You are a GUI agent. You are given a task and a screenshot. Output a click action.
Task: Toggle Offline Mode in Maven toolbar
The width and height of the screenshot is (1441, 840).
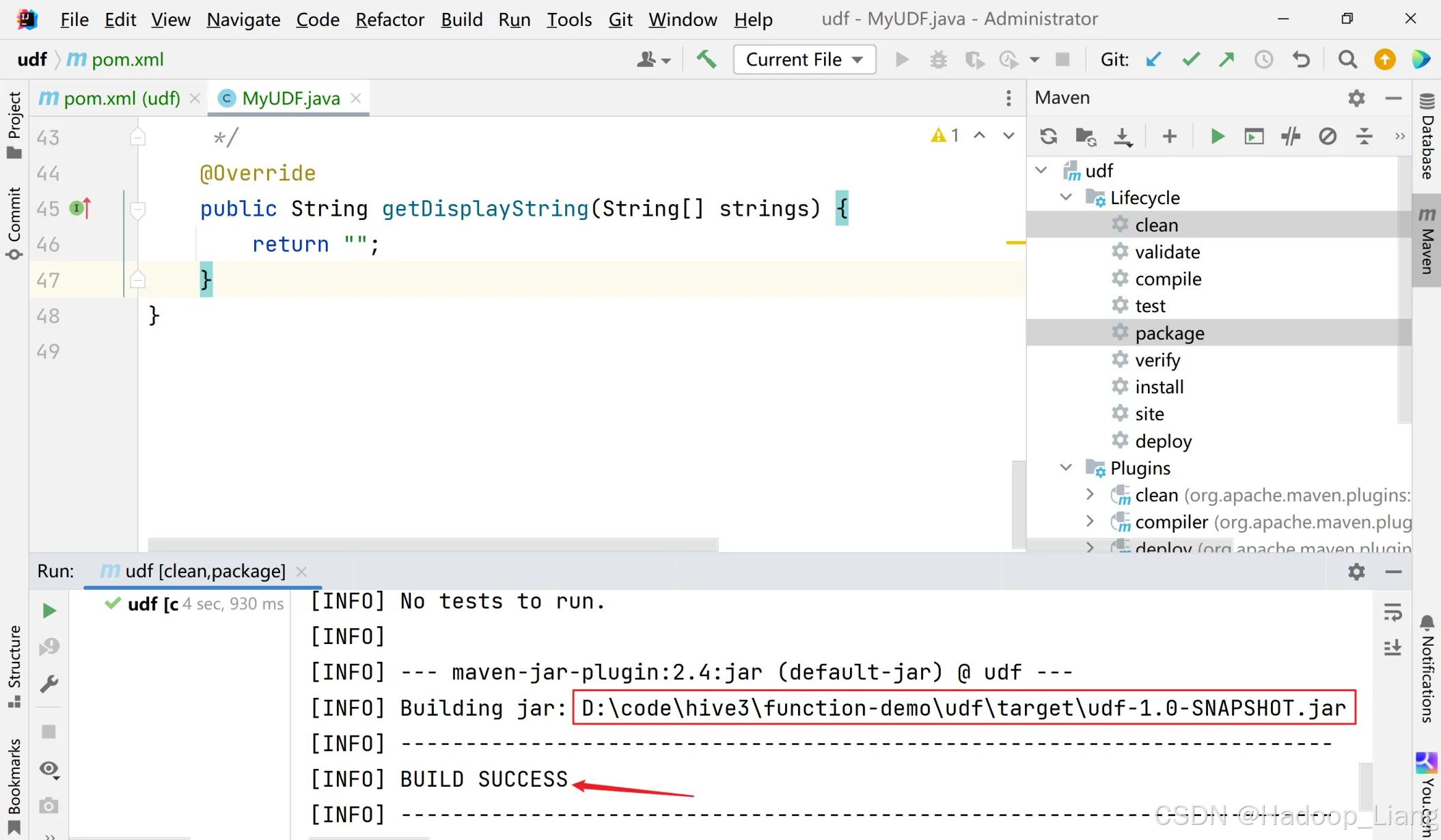(x=1291, y=137)
